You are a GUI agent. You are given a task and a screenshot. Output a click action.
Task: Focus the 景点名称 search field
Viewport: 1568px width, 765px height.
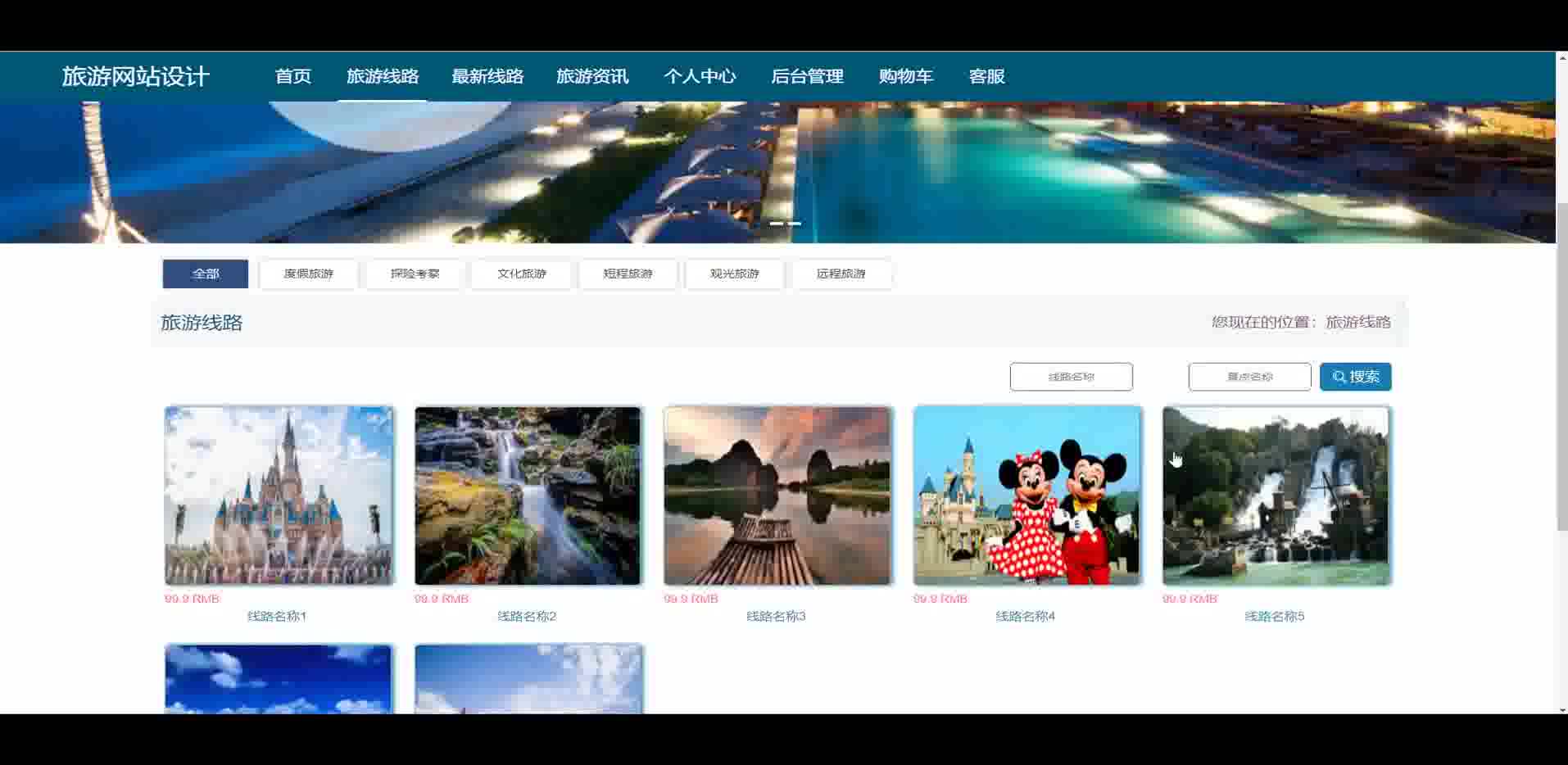[x=1250, y=377]
